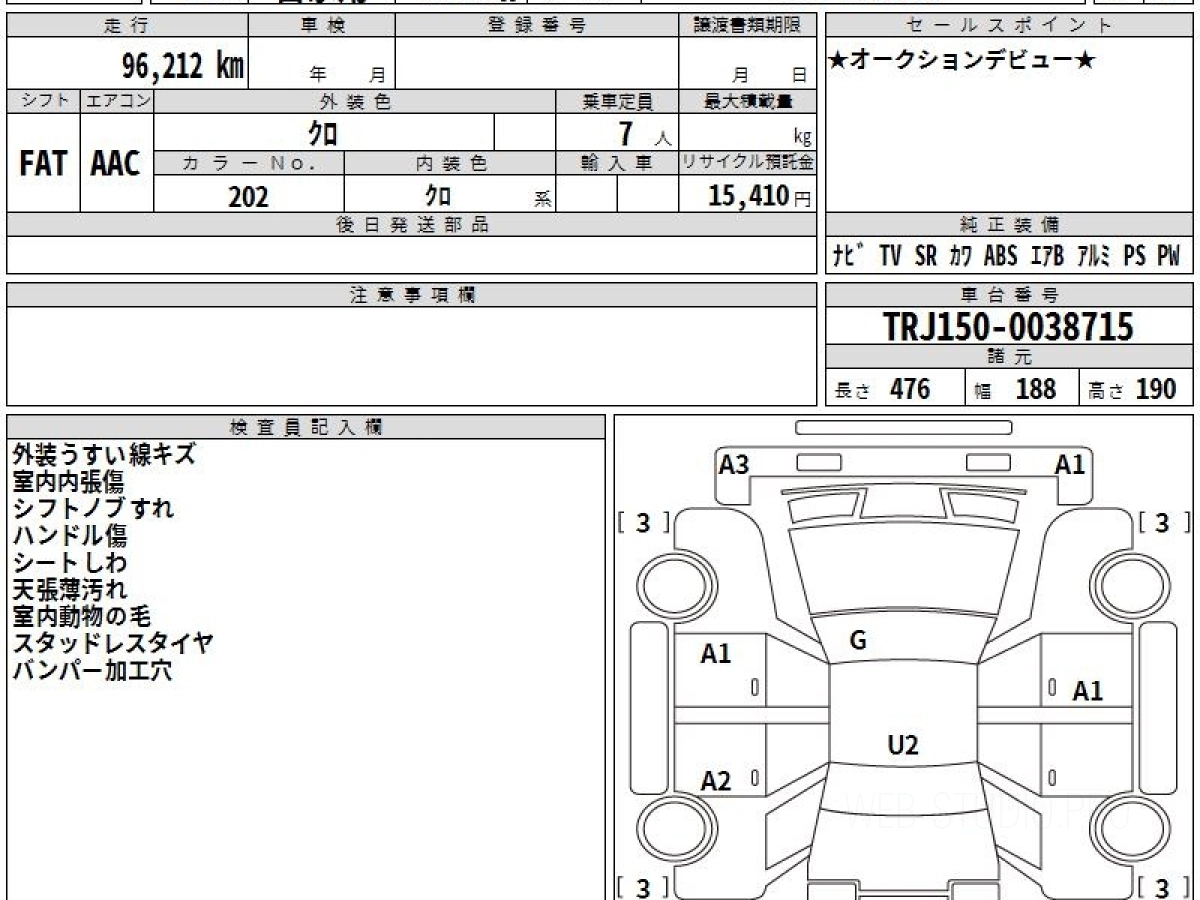Select the AAC air conditioner cell

(x=116, y=163)
